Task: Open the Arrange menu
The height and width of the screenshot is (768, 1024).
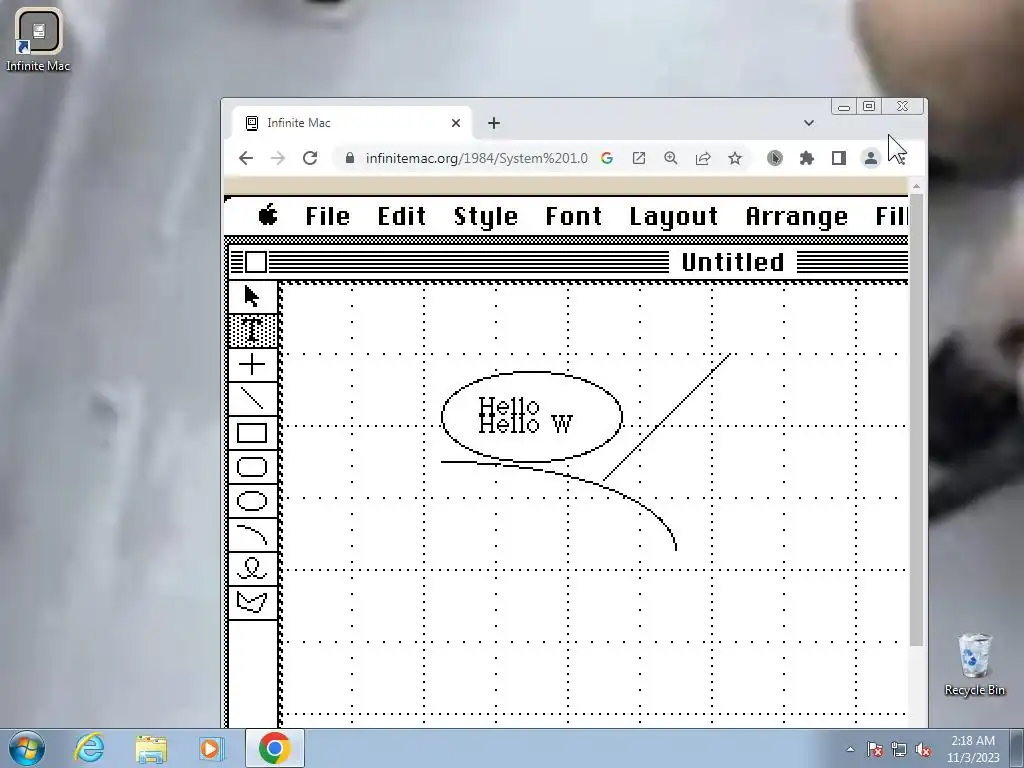Action: 797,217
